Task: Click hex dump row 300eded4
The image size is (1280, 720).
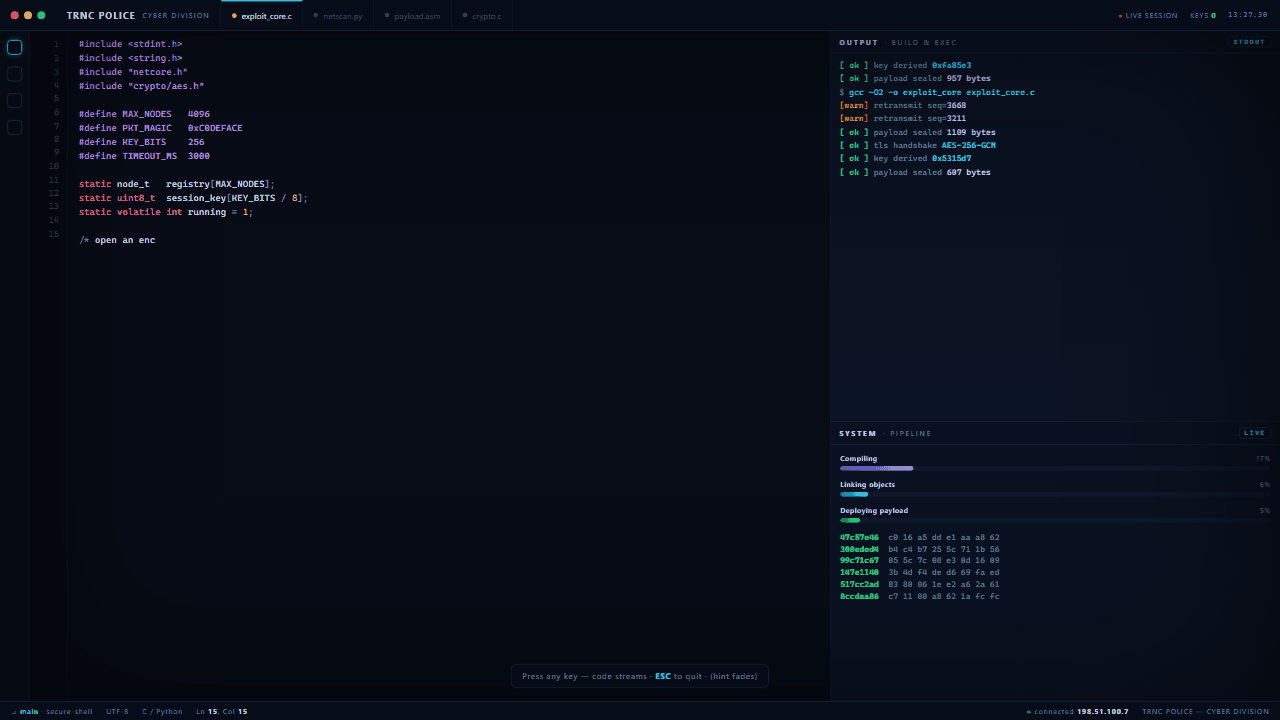Action: coord(920,549)
